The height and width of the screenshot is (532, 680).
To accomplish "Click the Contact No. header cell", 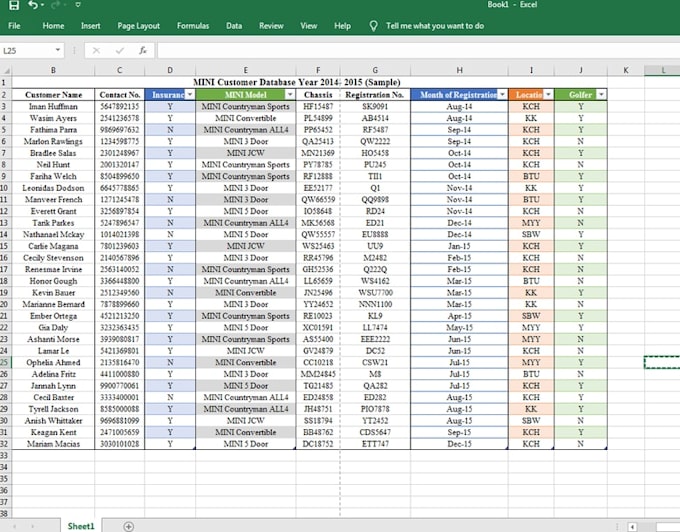I will click(x=120, y=95).
